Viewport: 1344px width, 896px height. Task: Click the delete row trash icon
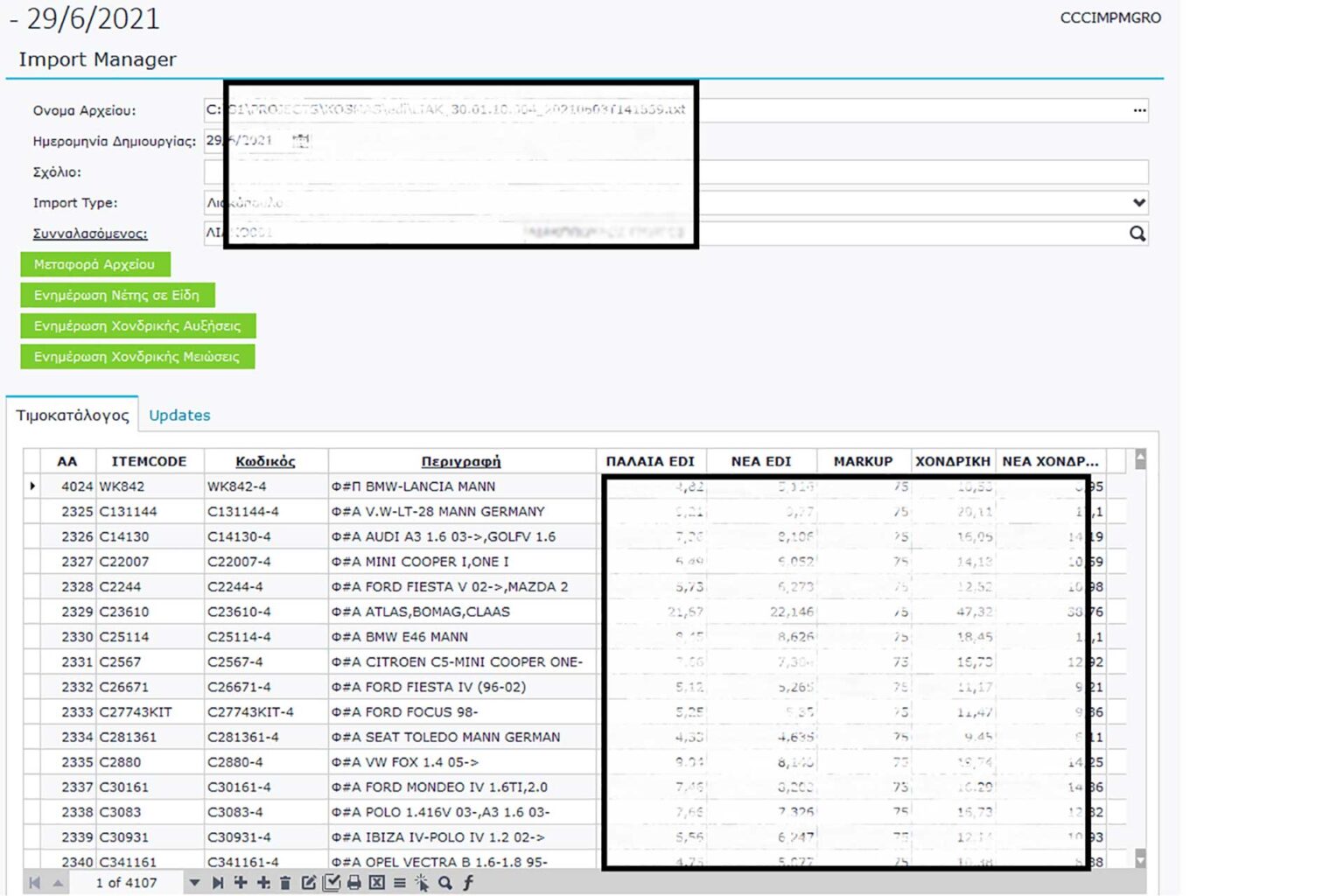[285, 883]
